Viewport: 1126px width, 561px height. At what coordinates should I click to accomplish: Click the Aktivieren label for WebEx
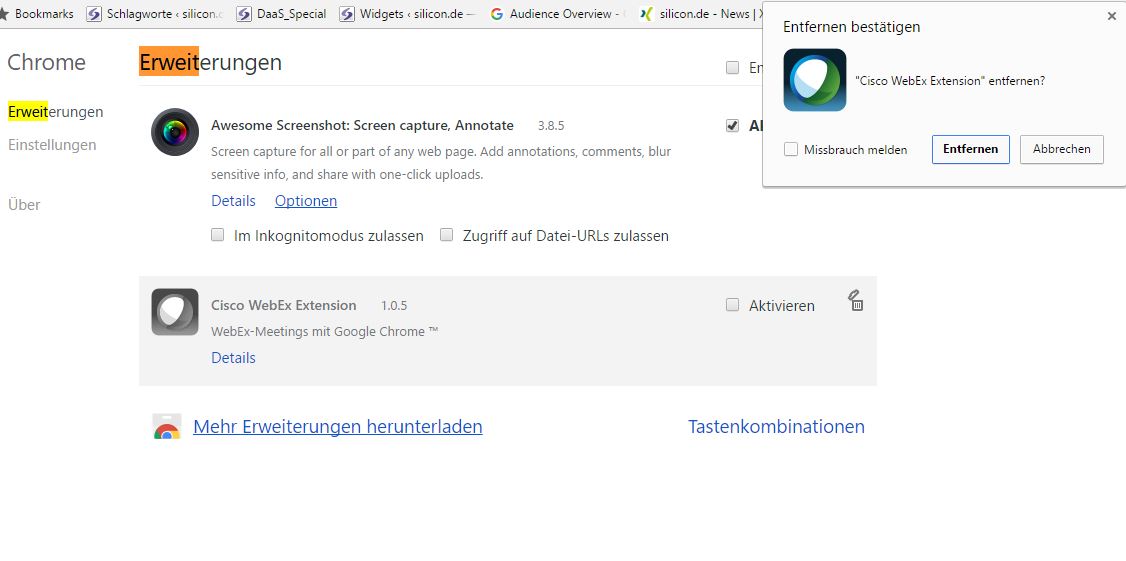781,306
